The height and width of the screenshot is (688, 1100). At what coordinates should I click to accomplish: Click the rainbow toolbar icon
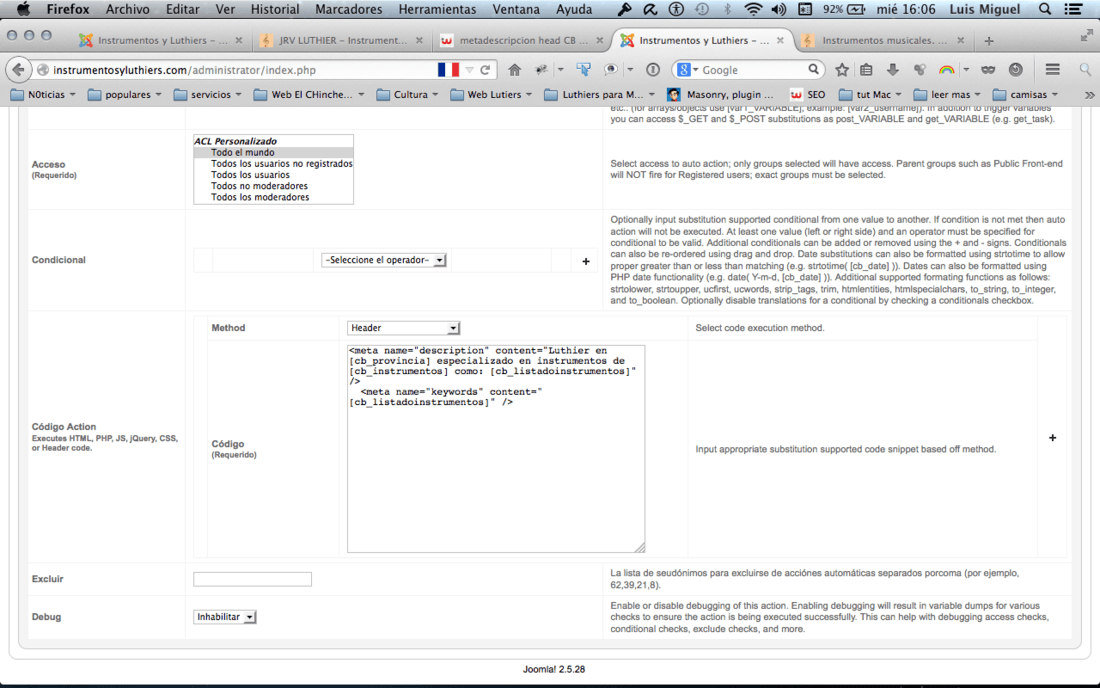946,69
